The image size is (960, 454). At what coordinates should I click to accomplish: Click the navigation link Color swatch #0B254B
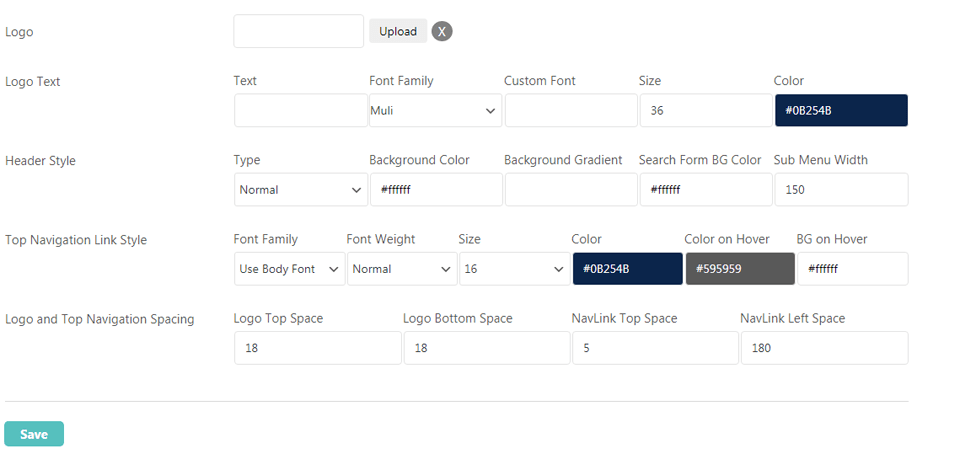628,269
